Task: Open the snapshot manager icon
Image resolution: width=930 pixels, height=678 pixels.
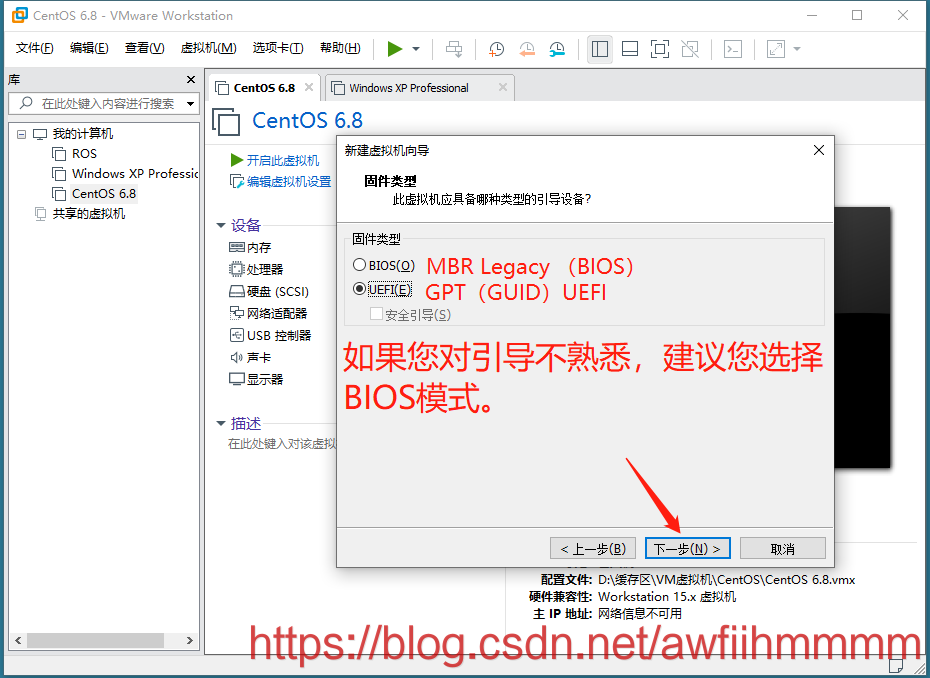Action: [x=557, y=49]
